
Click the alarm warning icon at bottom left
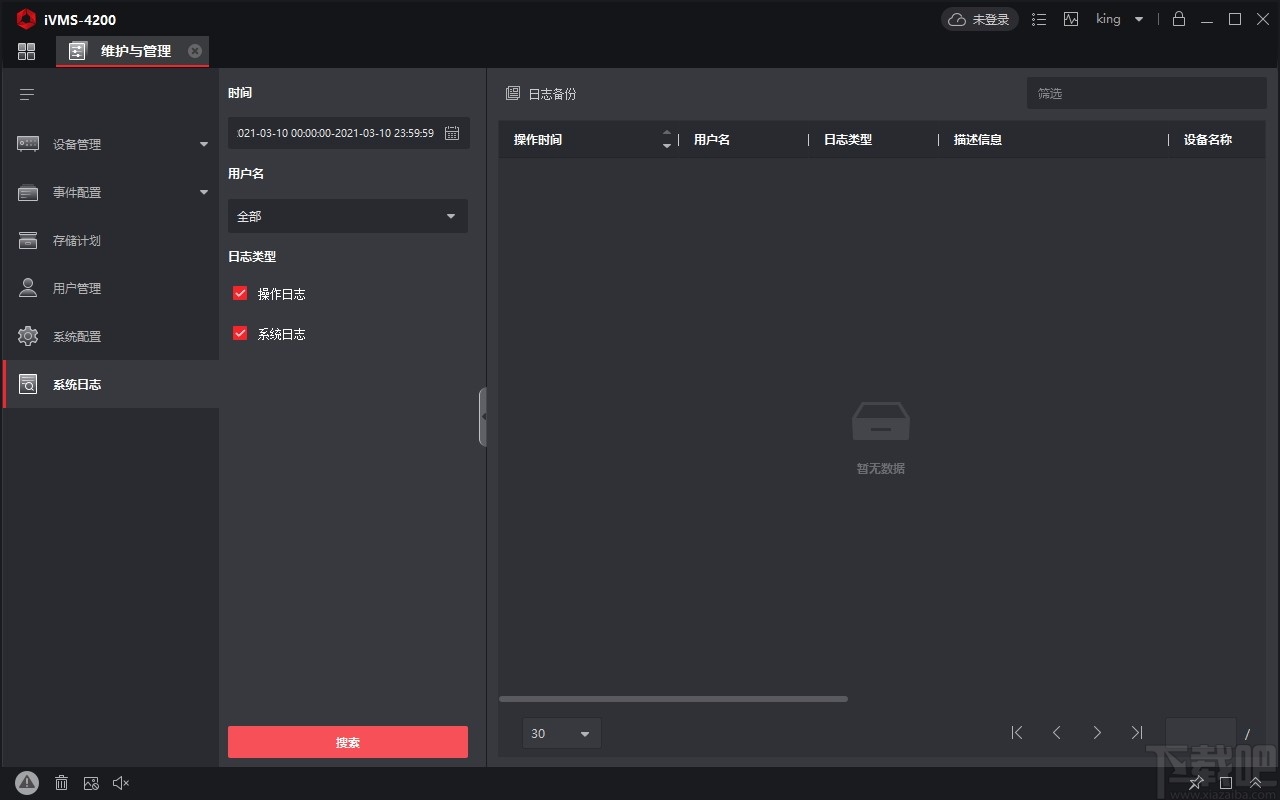(27, 783)
